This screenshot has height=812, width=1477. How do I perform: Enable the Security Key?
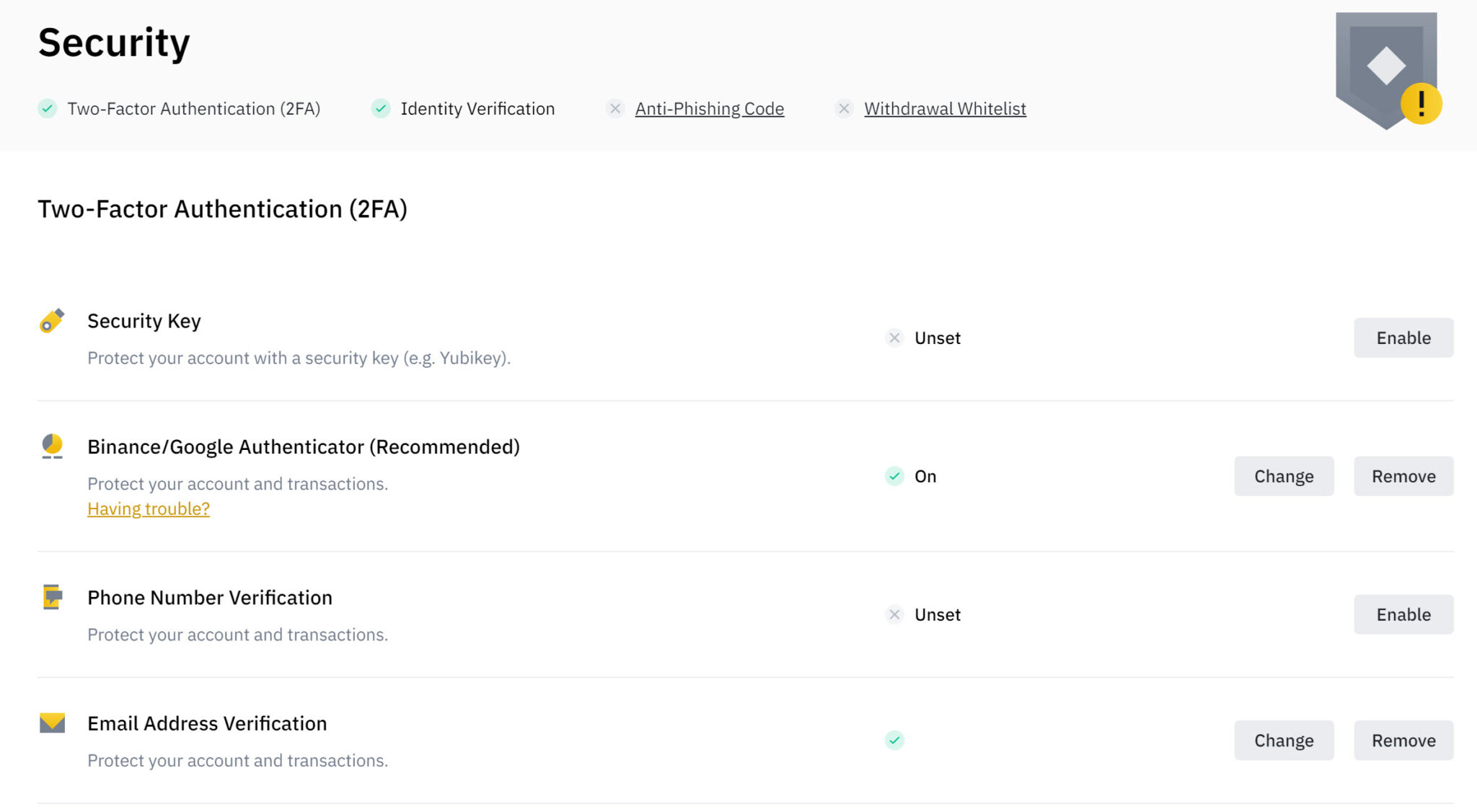(1403, 337)
